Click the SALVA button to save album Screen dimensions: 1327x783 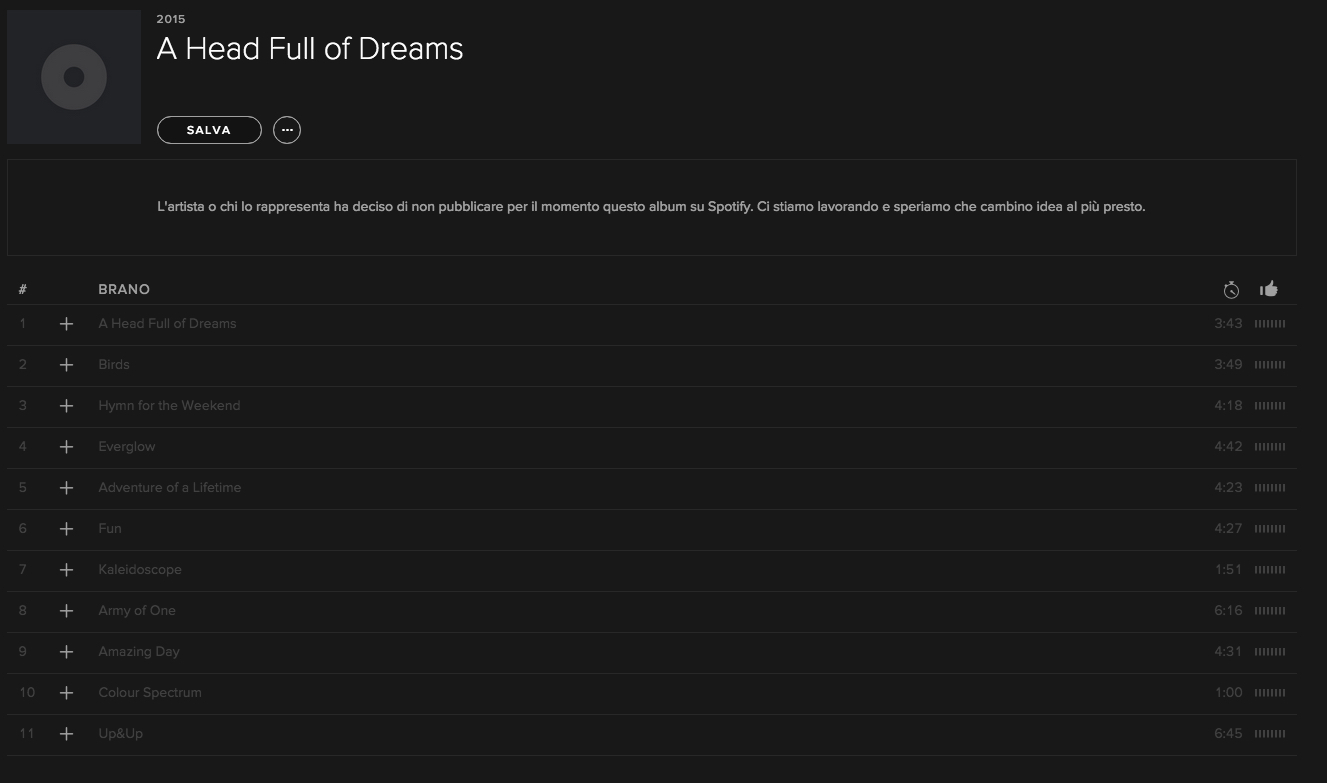point(209,130)
